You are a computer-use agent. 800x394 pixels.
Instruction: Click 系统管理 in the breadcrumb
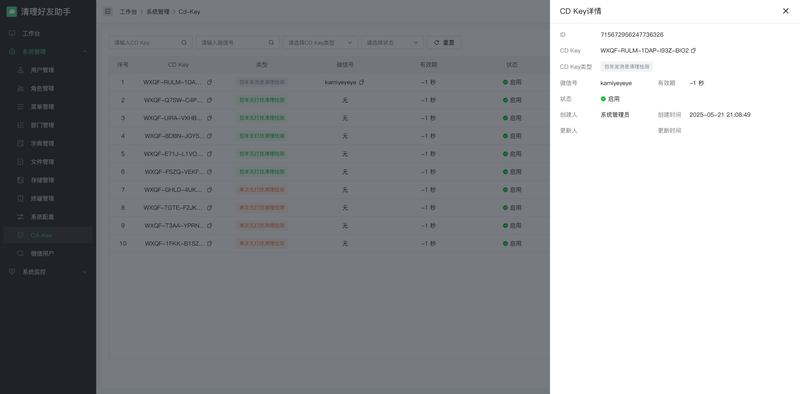(158, 12)
